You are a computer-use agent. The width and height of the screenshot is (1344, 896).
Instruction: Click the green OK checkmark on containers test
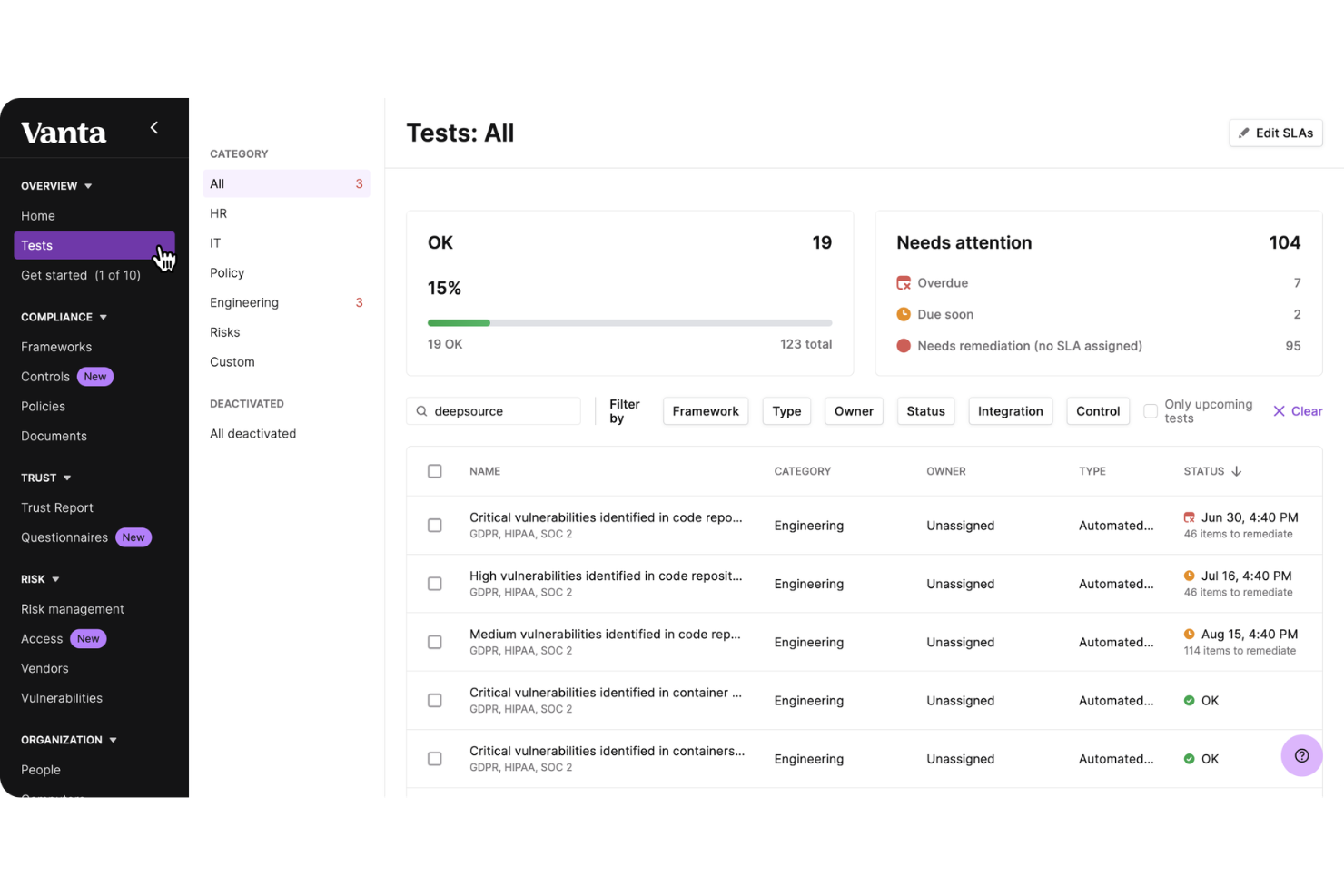click(1191, 758)
